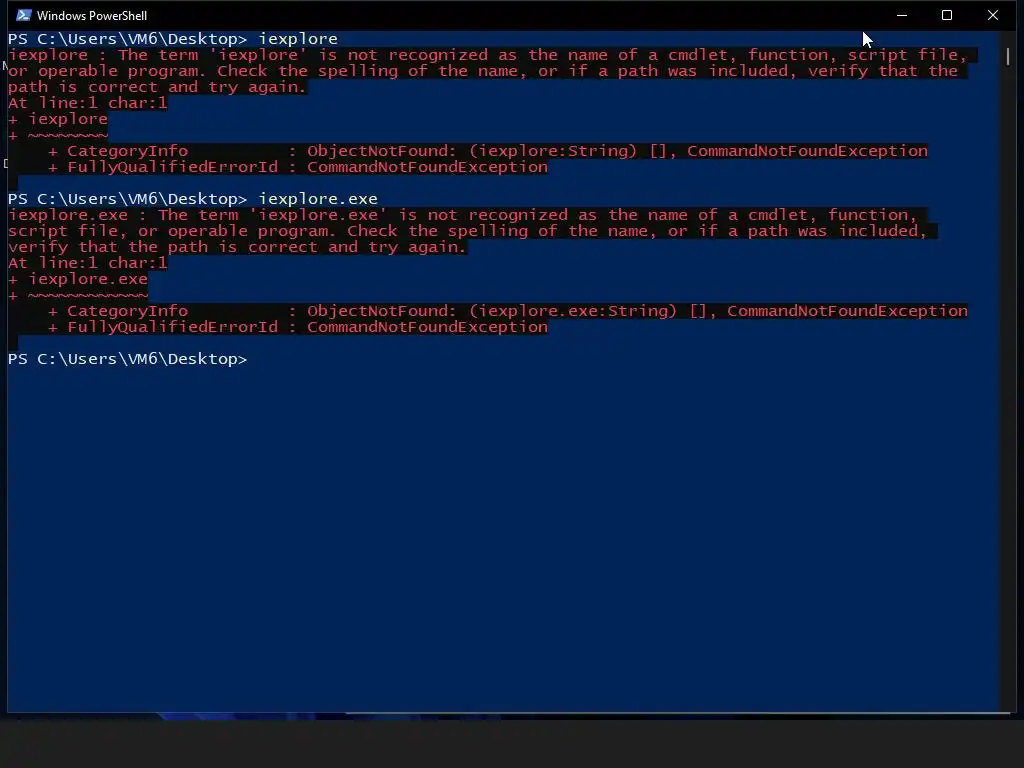Click 'path is correct and try again.' text
Screen dimensions: 1024x768
pyautogui.click(x=157, y=87)
